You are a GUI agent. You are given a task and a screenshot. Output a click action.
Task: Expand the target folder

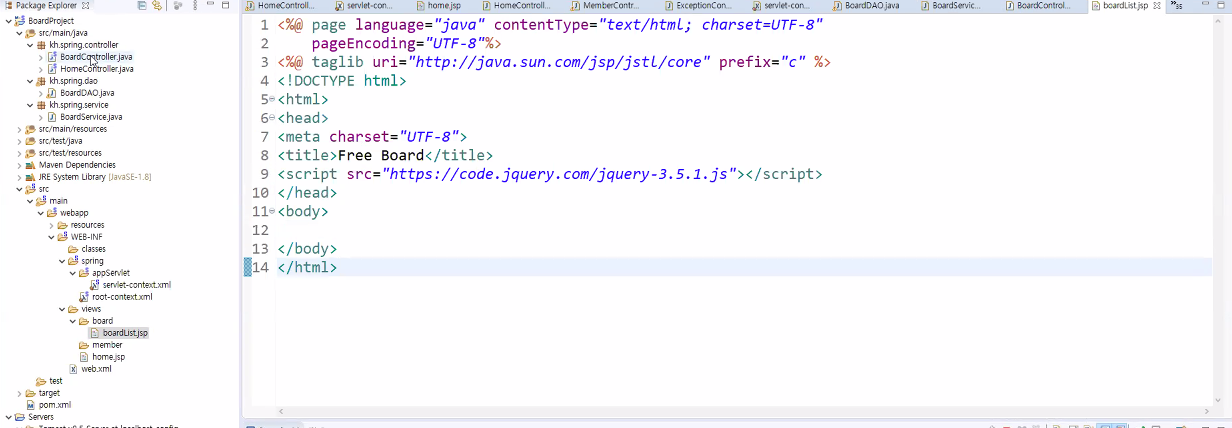click(x=20, y=393)
